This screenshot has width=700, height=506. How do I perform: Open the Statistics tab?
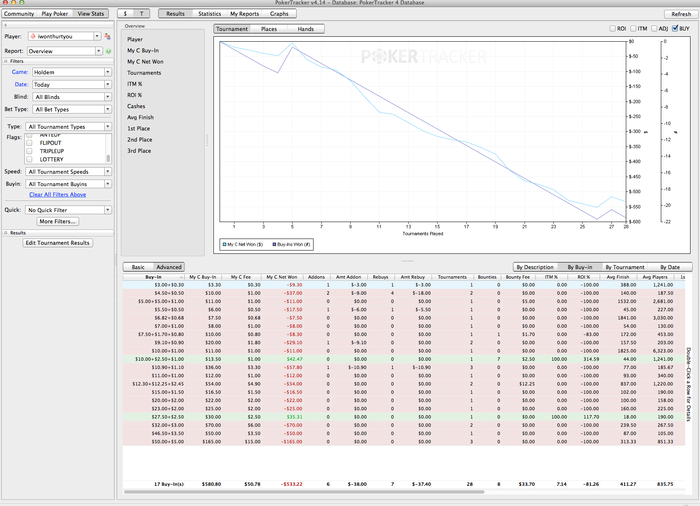point(209,14)
